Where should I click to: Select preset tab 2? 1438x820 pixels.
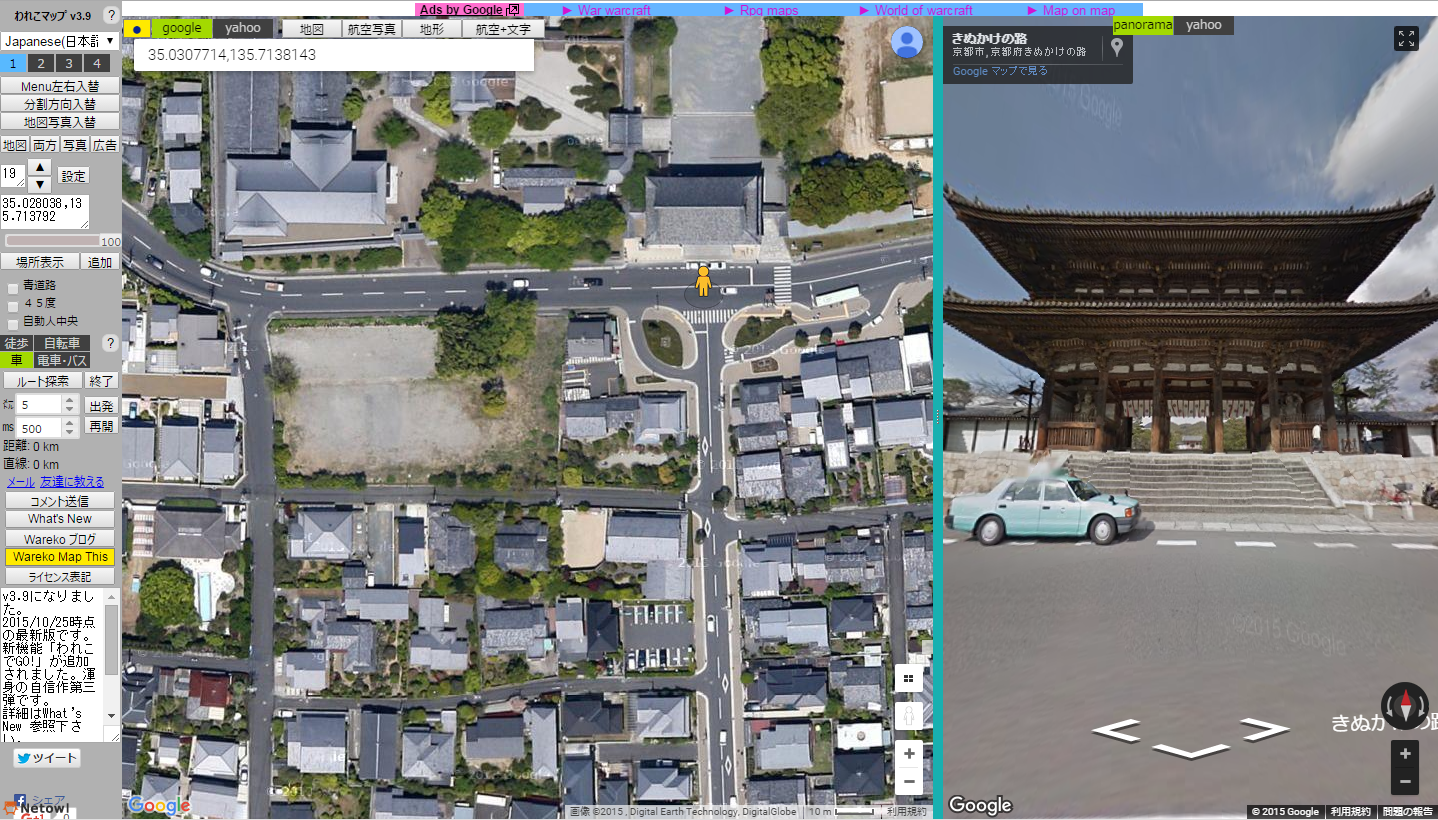click(41, 63)
